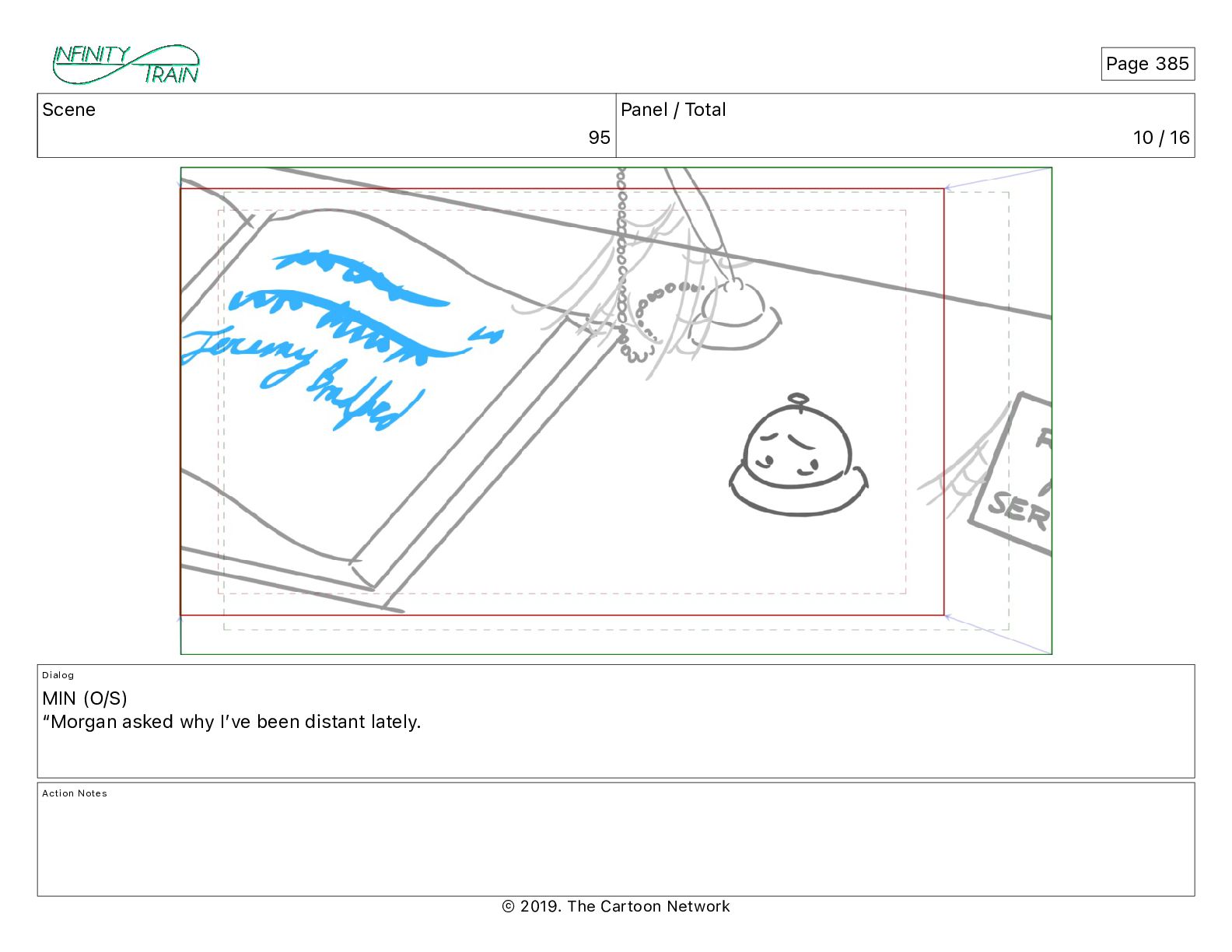
Task: Click the storyboard panel drawing
Action: pos(616,411)
